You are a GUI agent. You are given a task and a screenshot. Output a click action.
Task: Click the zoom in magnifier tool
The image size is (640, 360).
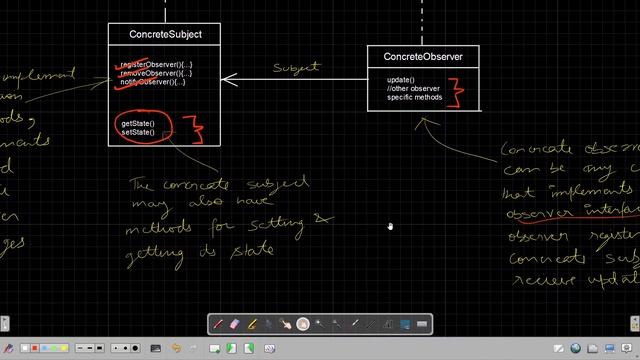[320, 324]
